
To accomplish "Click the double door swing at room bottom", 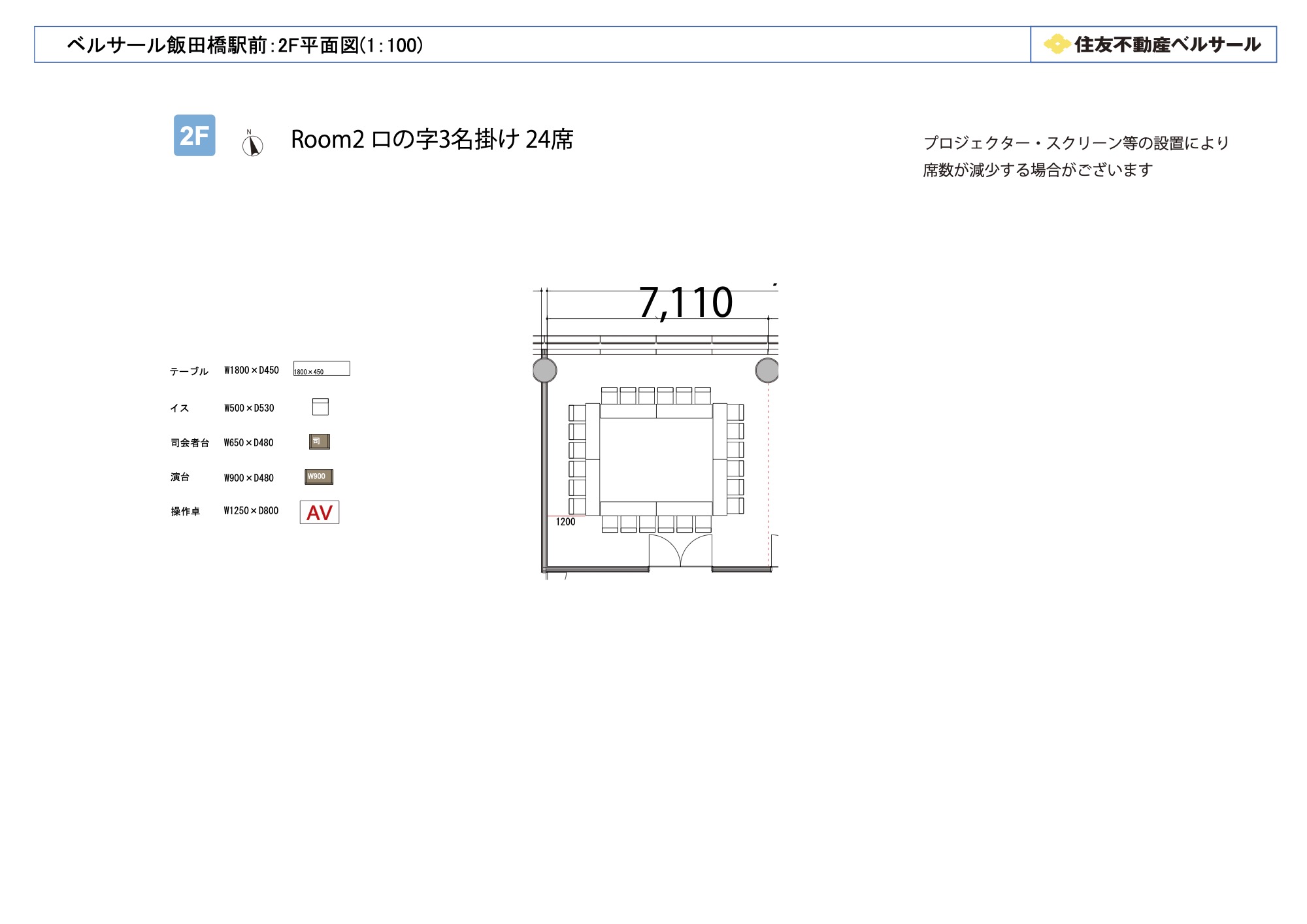I will tap(680, 551).
